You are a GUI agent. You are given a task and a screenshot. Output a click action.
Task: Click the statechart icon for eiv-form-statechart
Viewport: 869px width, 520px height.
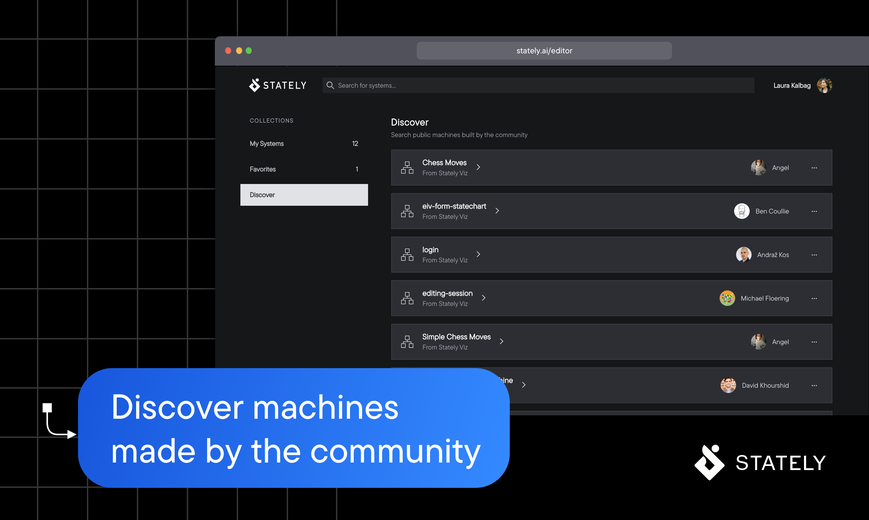click(x=407, y=211)
